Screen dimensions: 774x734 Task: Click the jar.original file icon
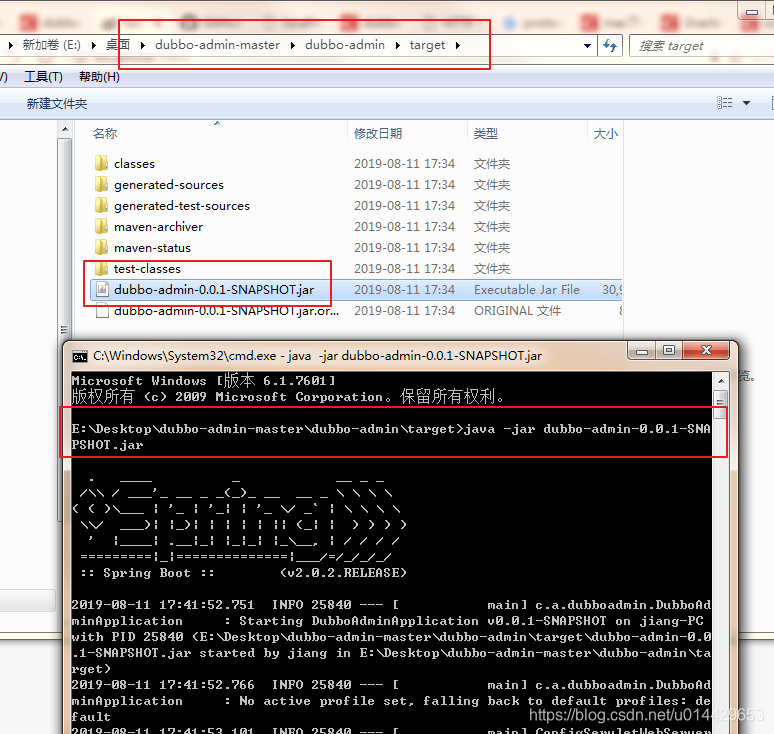click(102, 310)
